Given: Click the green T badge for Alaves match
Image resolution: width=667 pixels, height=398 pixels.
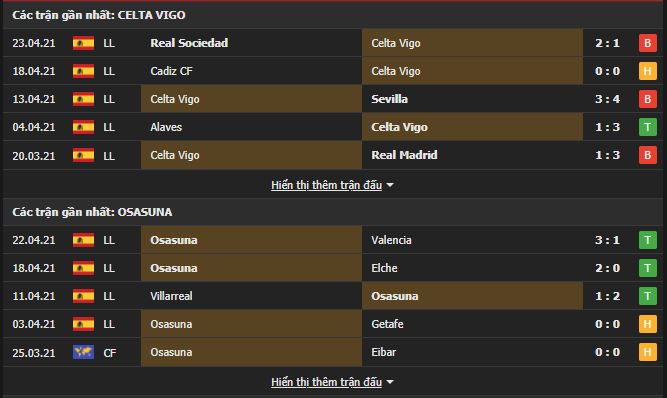Looking at the screenshot, I should (x=647, y=127).
